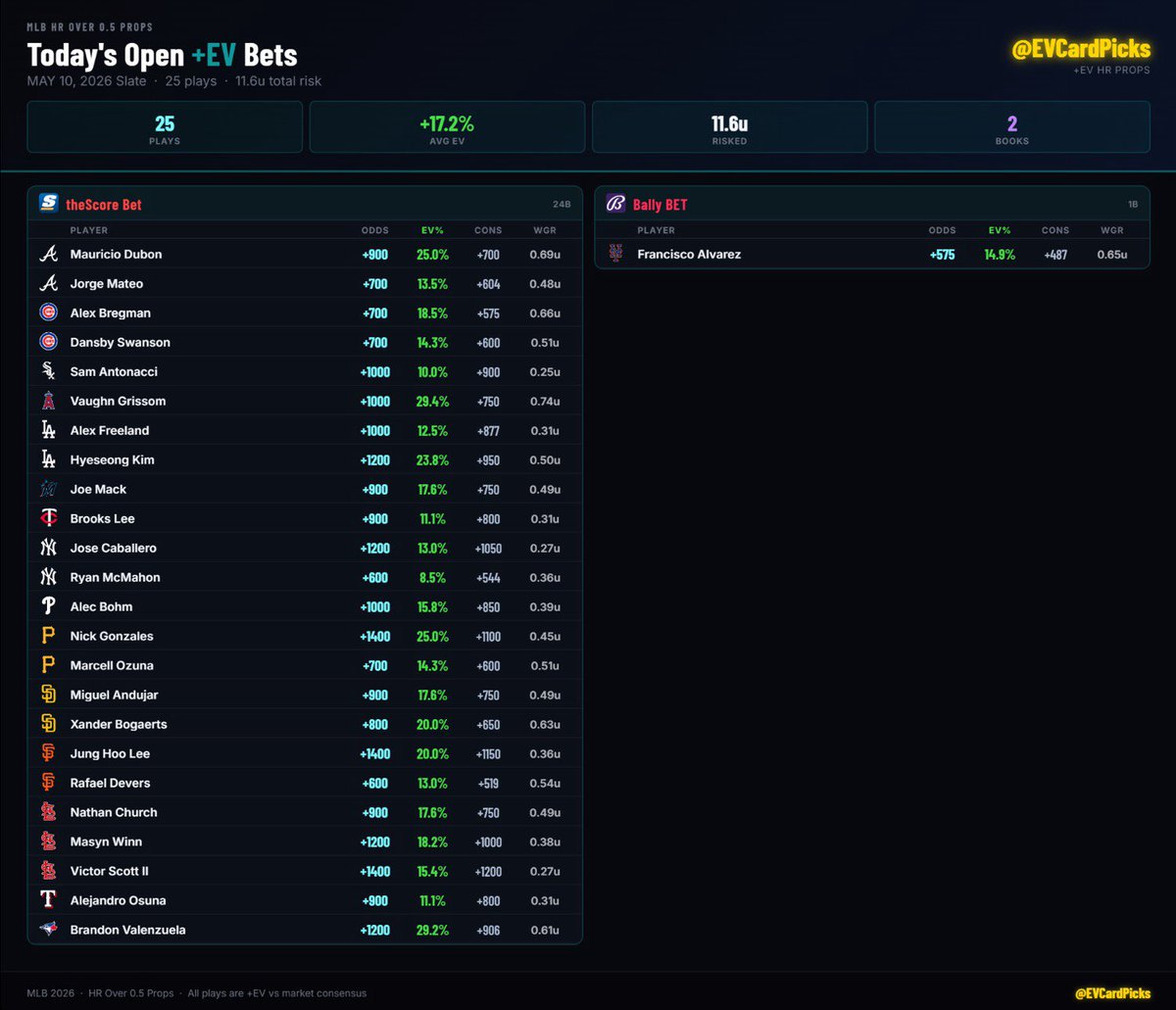Click the White Sox logo beside Sam Antonacci
The width and height of the screenshot is (1176, 1010).
coord(48,371)
